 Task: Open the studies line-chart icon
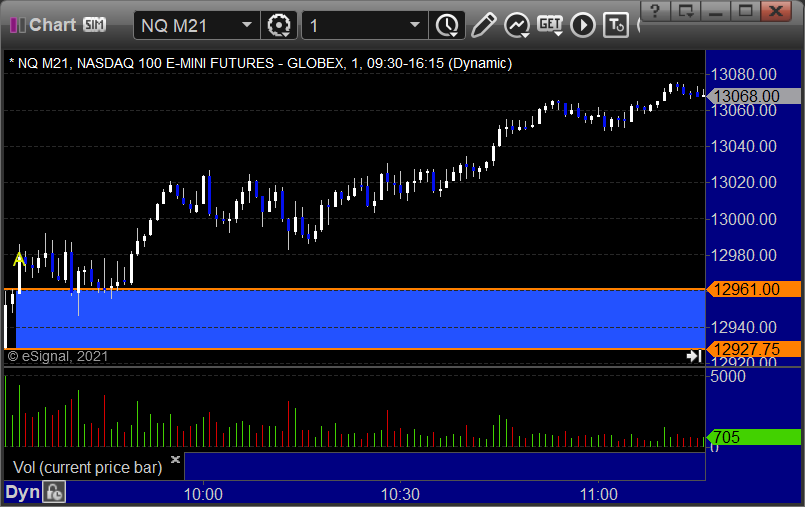(517, 25)
